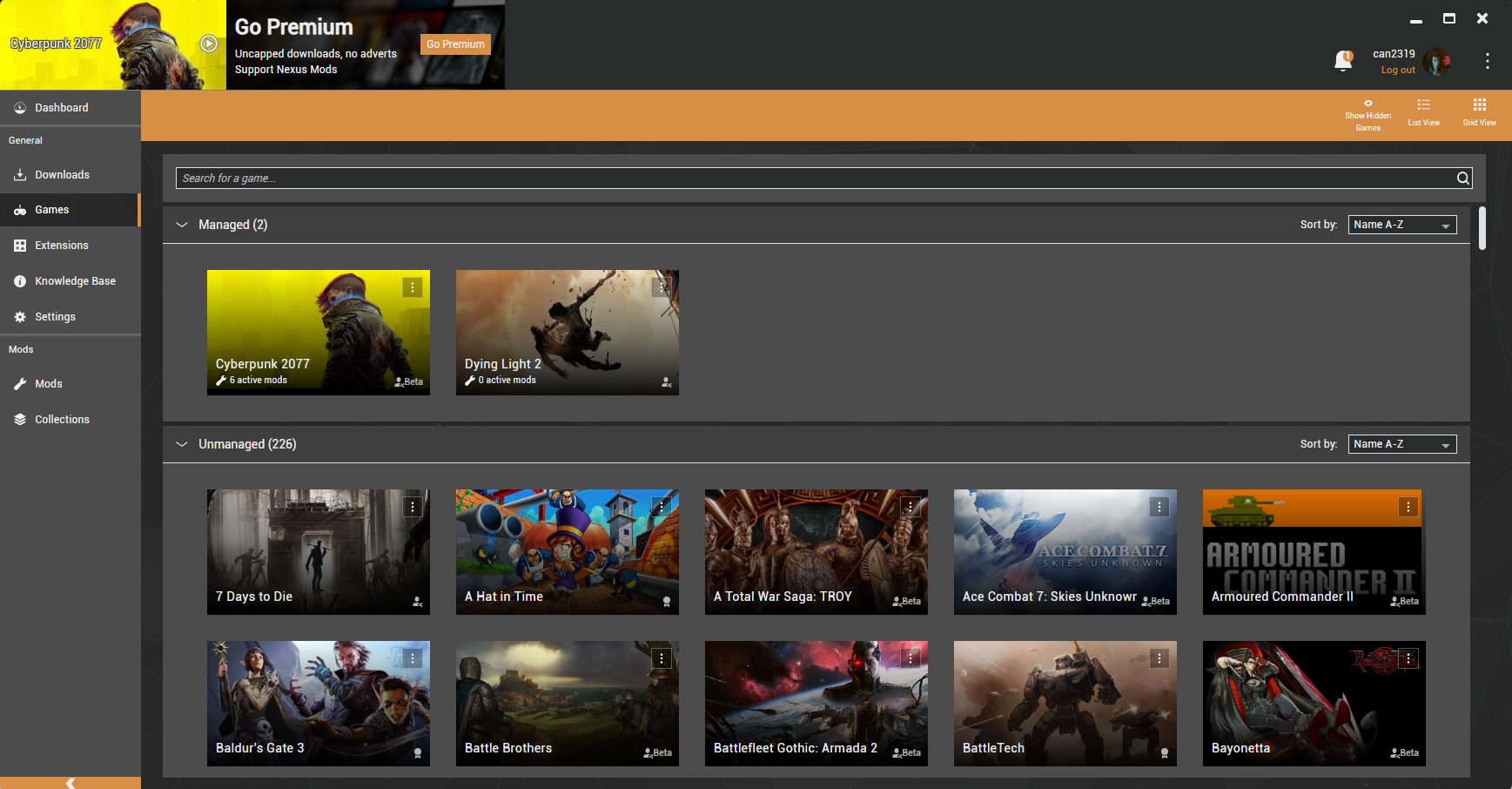This screenshot has width=1512, height=789.
Task: Toggle Show Hidden Games
Action: [x=1368, y=115]
